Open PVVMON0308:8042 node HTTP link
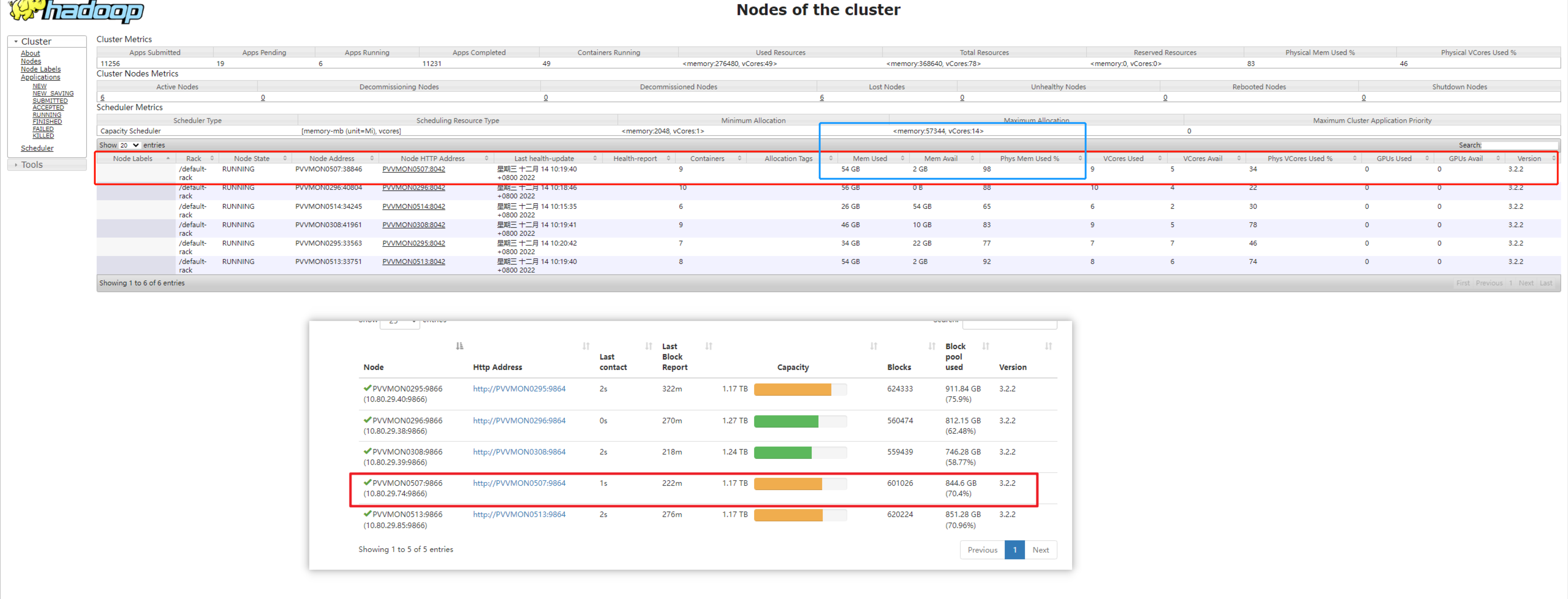Image resolution: width=1568 pixels, height=599 pixels. click(x=413, y=225)
